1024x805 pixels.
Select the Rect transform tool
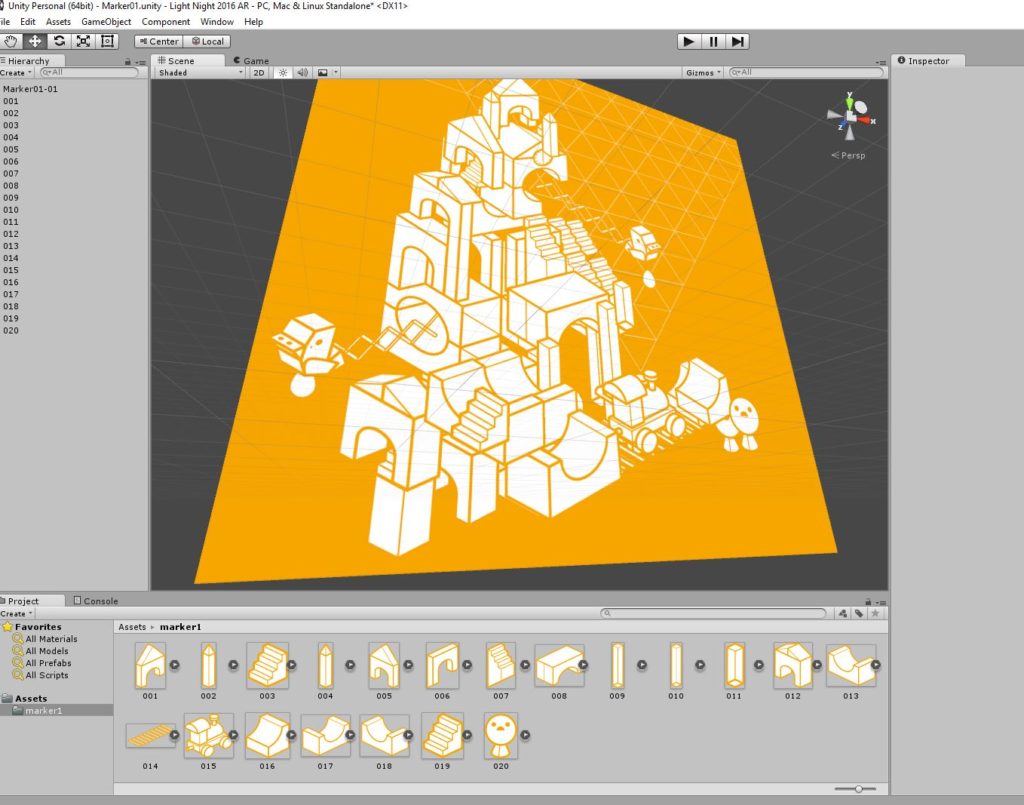107,41
